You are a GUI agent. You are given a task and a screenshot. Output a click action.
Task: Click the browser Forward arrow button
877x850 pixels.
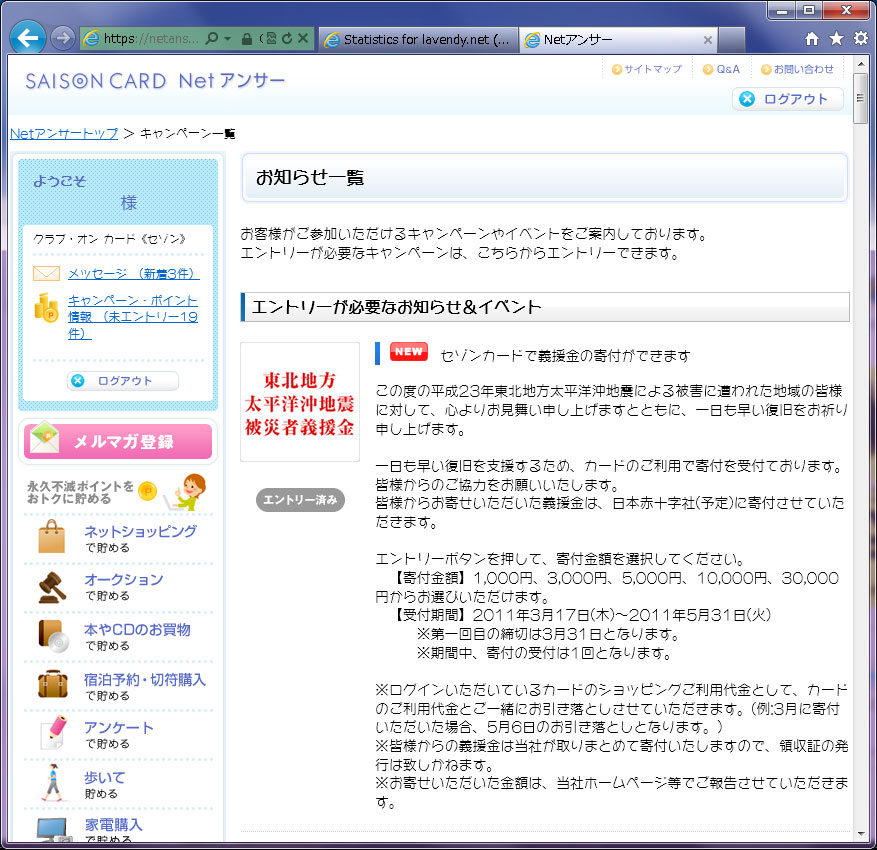(63, 38)
